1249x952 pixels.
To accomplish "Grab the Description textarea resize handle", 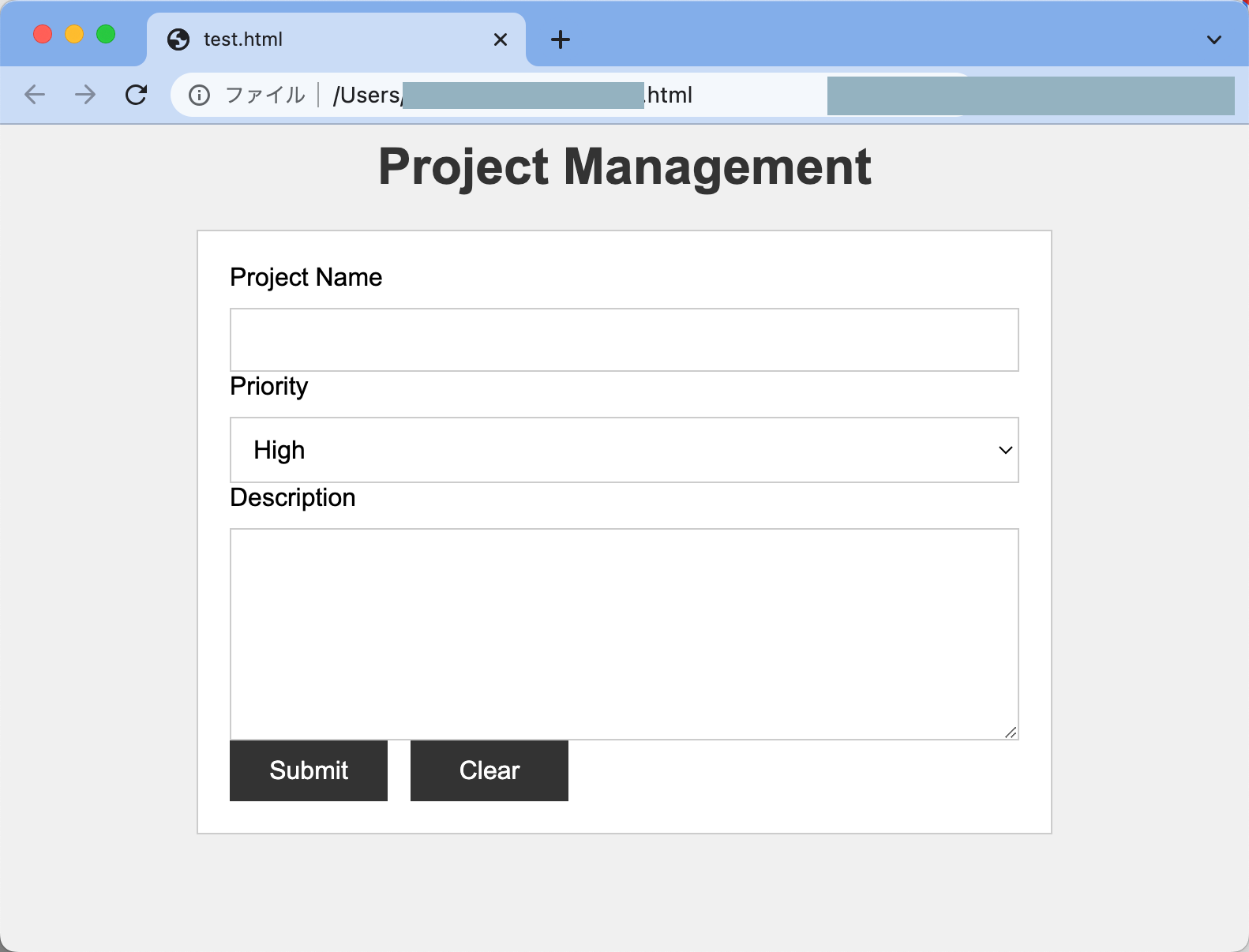I will (1011, 733).
